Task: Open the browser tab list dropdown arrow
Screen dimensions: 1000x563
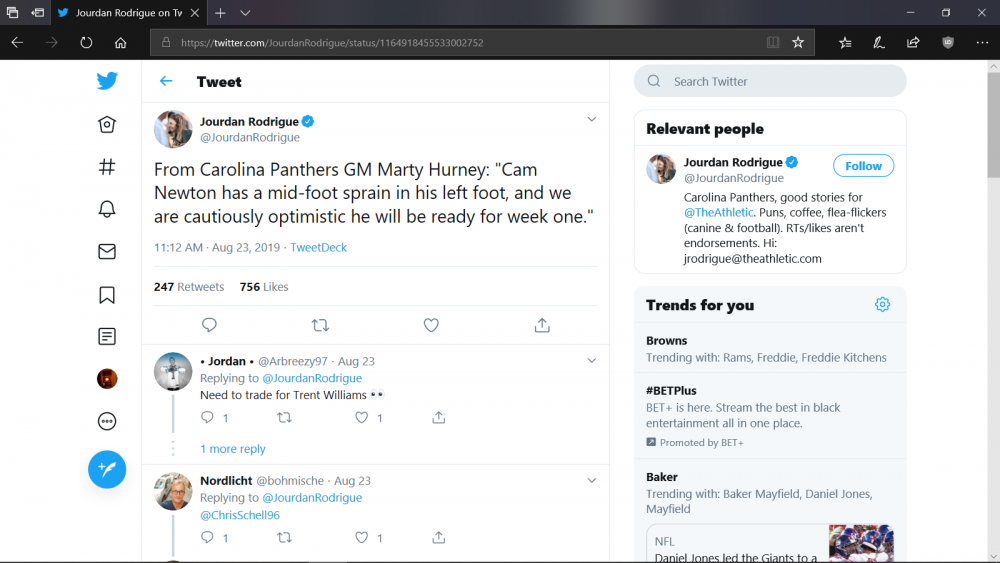Action: pyautogui.click(x=245, y=13)
